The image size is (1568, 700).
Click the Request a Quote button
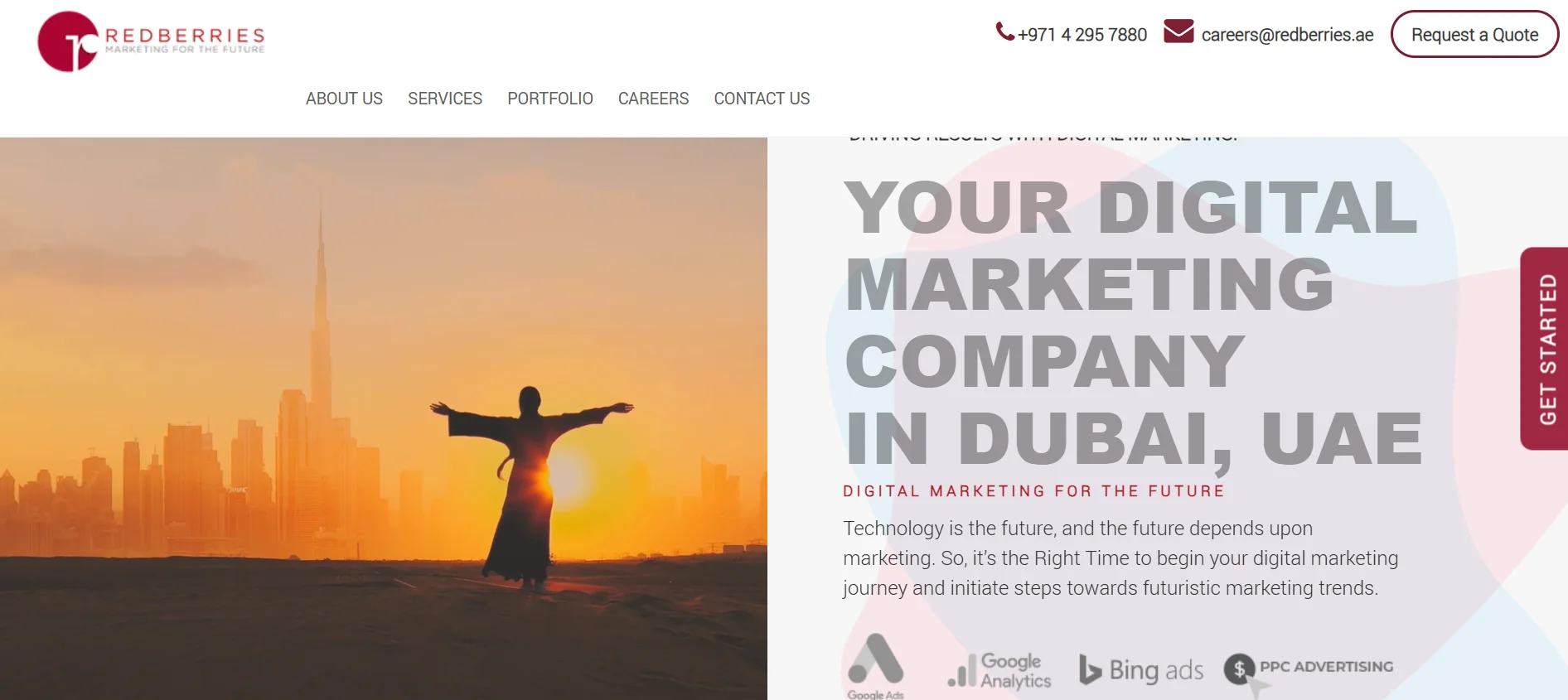coord(1474,34)
